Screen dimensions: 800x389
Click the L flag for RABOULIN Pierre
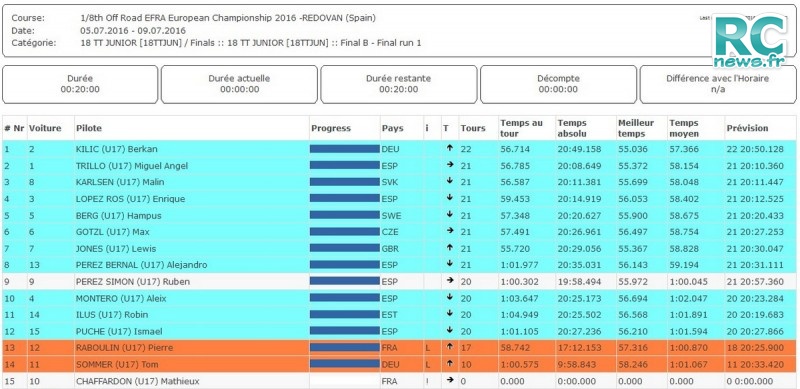428,348
